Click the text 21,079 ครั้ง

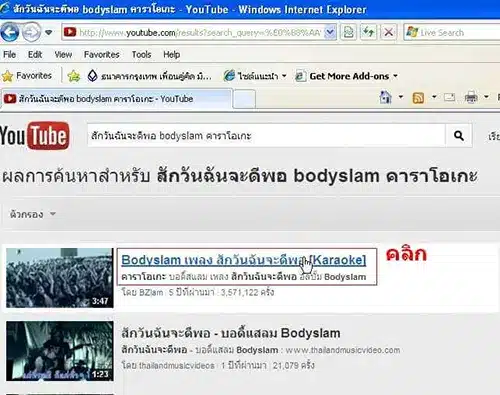pyautogui.click(x=293, y=365)
